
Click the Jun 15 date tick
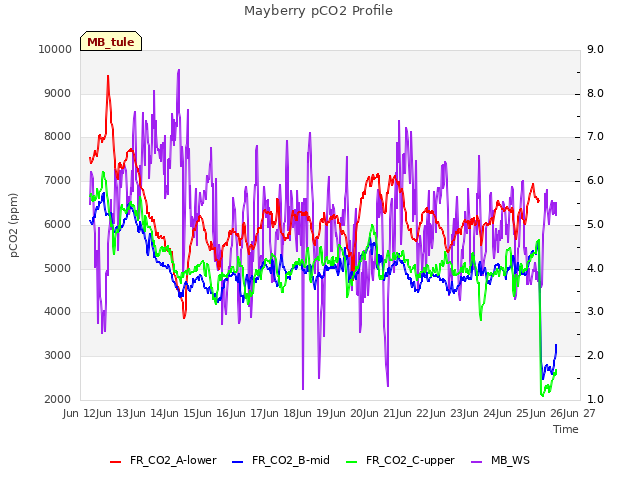(181, 413)
